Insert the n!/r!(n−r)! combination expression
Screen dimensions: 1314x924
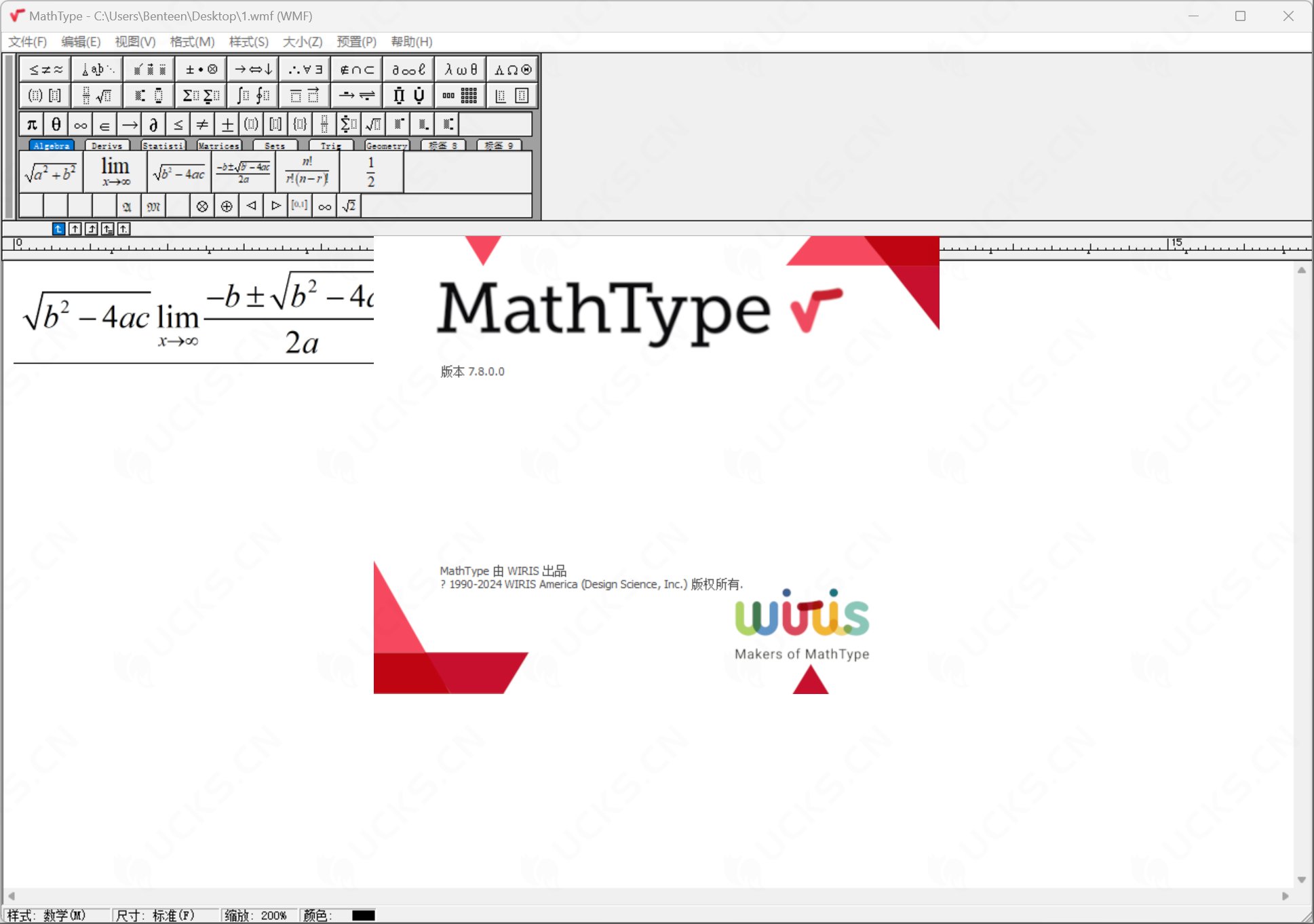point(307,172)
